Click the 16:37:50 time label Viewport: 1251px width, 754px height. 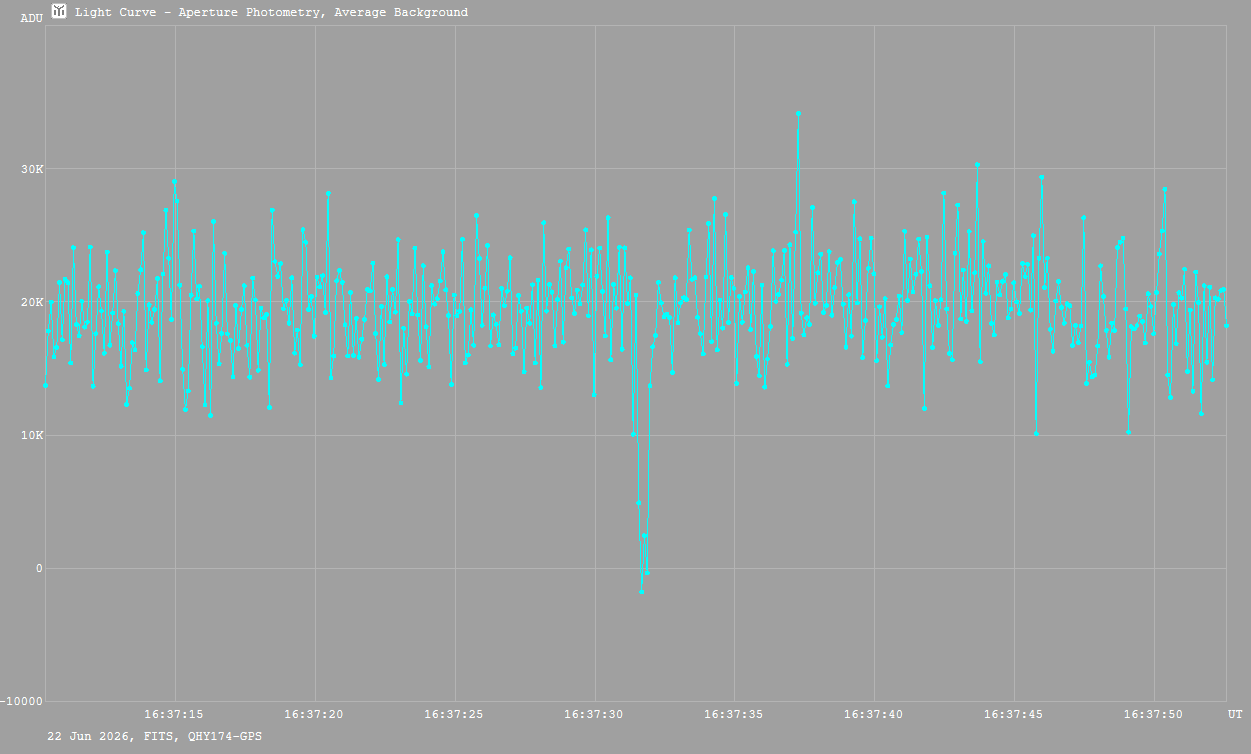click(1154, 714)
